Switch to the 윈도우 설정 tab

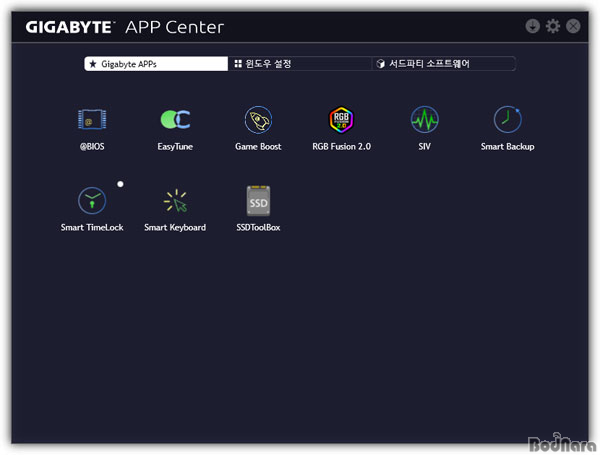coord(300,64)
